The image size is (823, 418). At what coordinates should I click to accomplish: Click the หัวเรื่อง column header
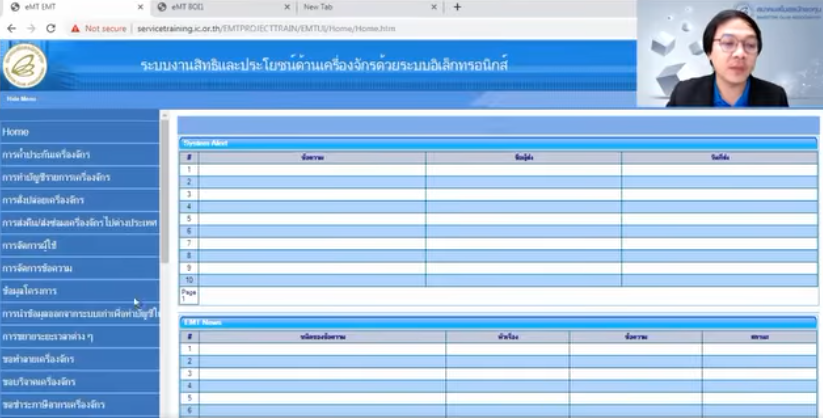(x=508, y=337)
